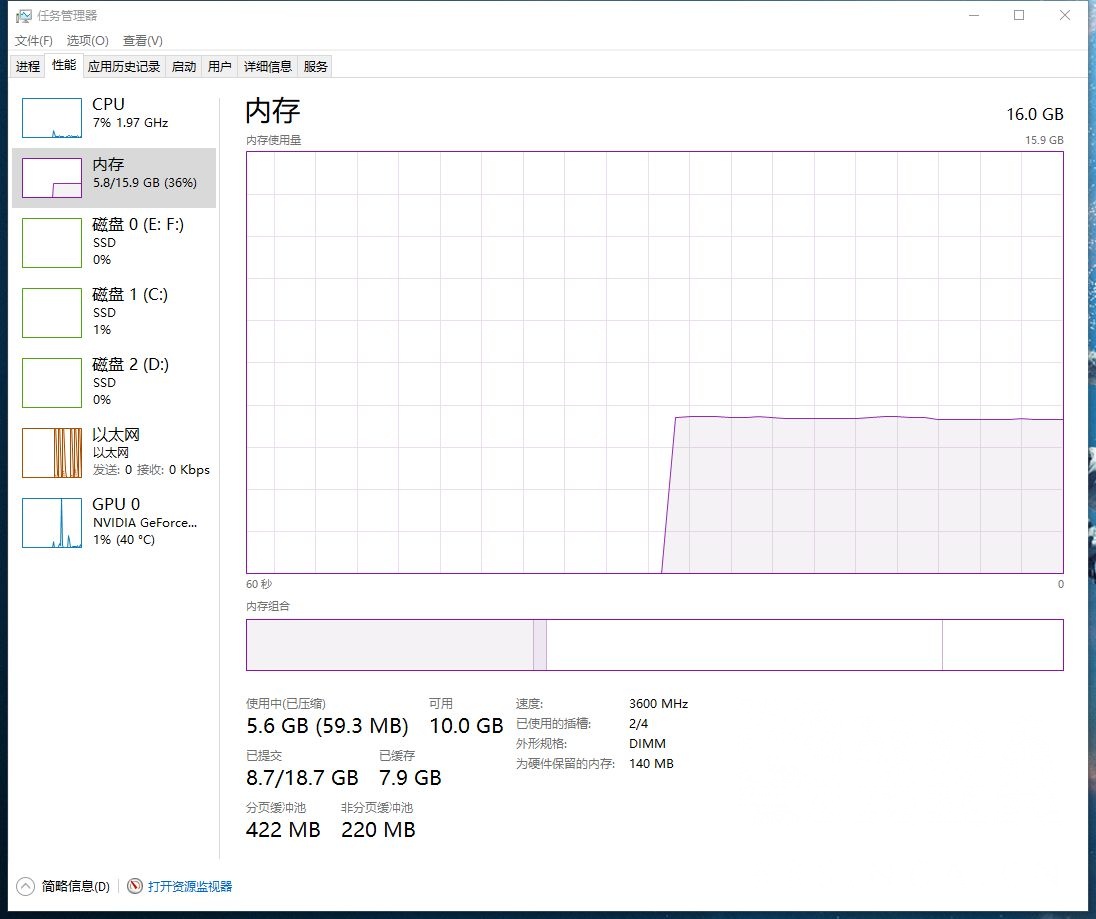1096x919 pixels.
Task: Click the Task Manager title bar icon
Action: 24,15
